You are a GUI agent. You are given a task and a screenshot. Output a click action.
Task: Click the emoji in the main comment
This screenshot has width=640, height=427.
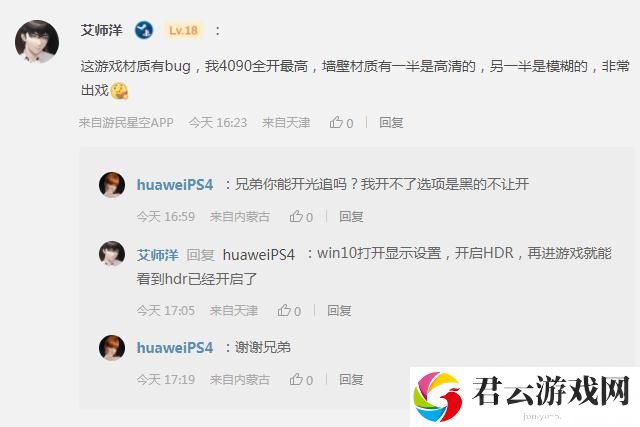(119, 91)
